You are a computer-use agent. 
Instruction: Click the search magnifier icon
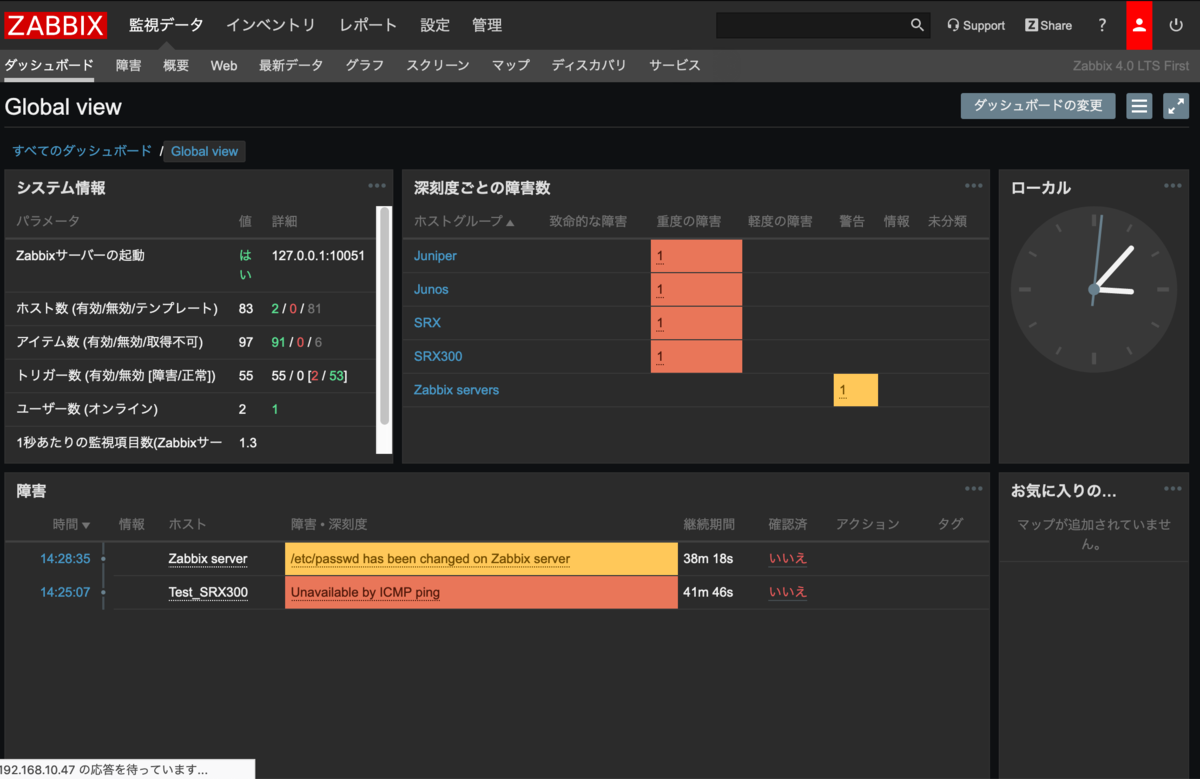click(917, 25)
